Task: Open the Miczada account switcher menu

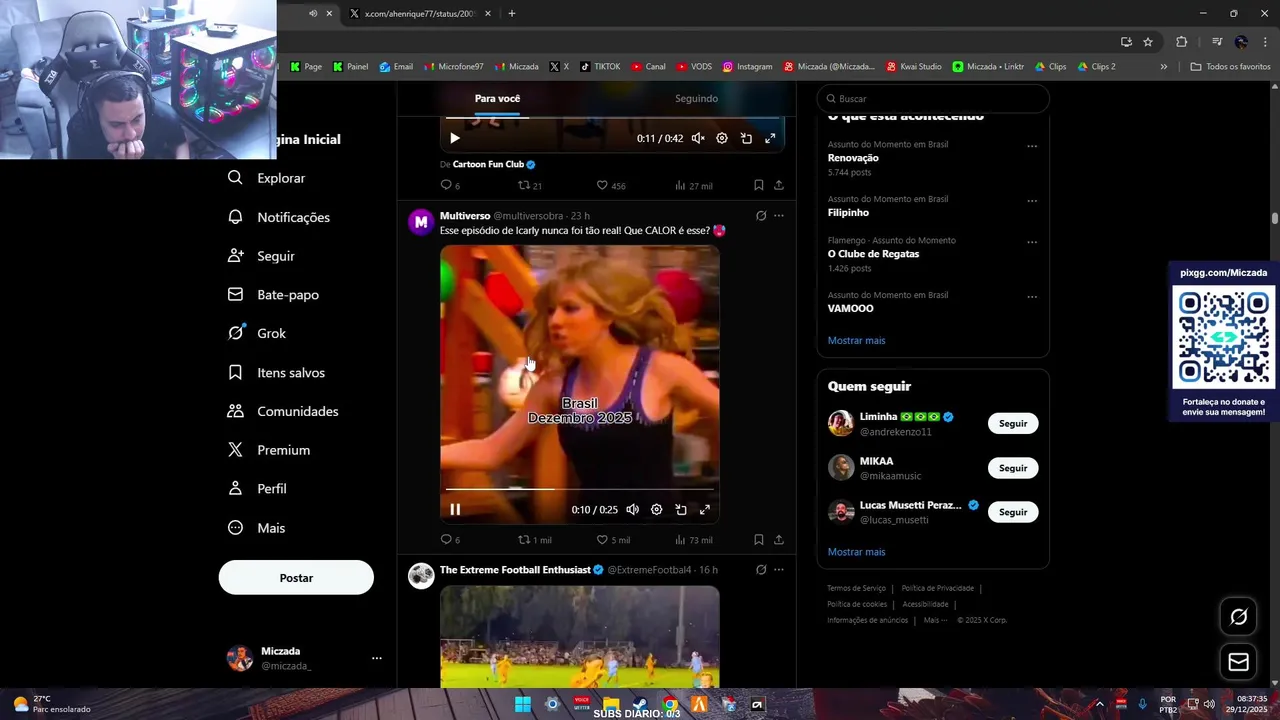Action: pyautogui.click(x=377, y=658)
